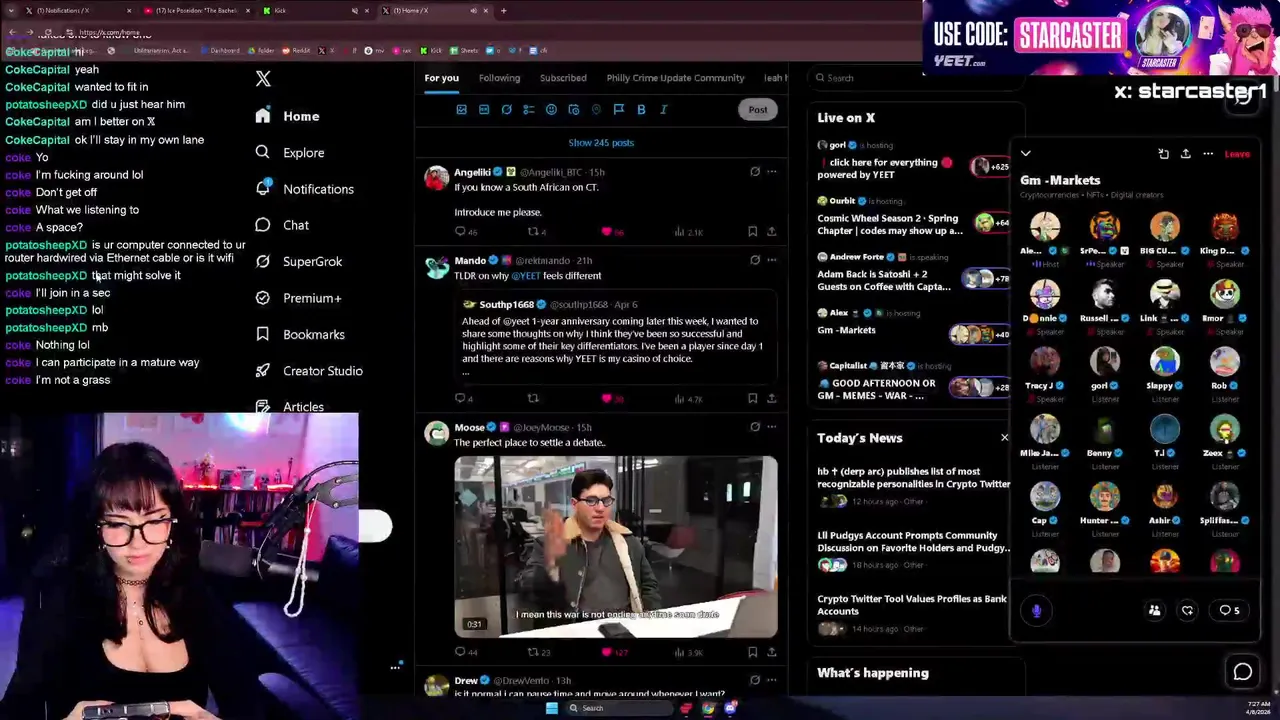The width and height of the screenshot is (1280, 720).
Task: Add a GIF in the post composer
Action: pyautogui.click(x=484, y=110)
